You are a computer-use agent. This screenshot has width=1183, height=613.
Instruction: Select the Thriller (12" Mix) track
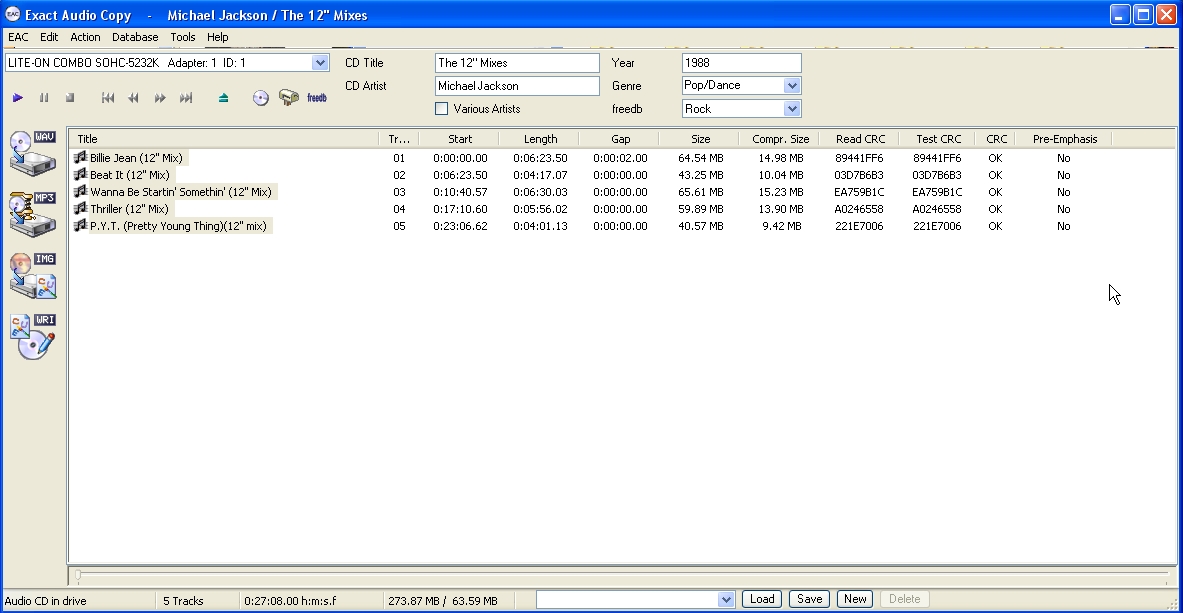(129, 209)
